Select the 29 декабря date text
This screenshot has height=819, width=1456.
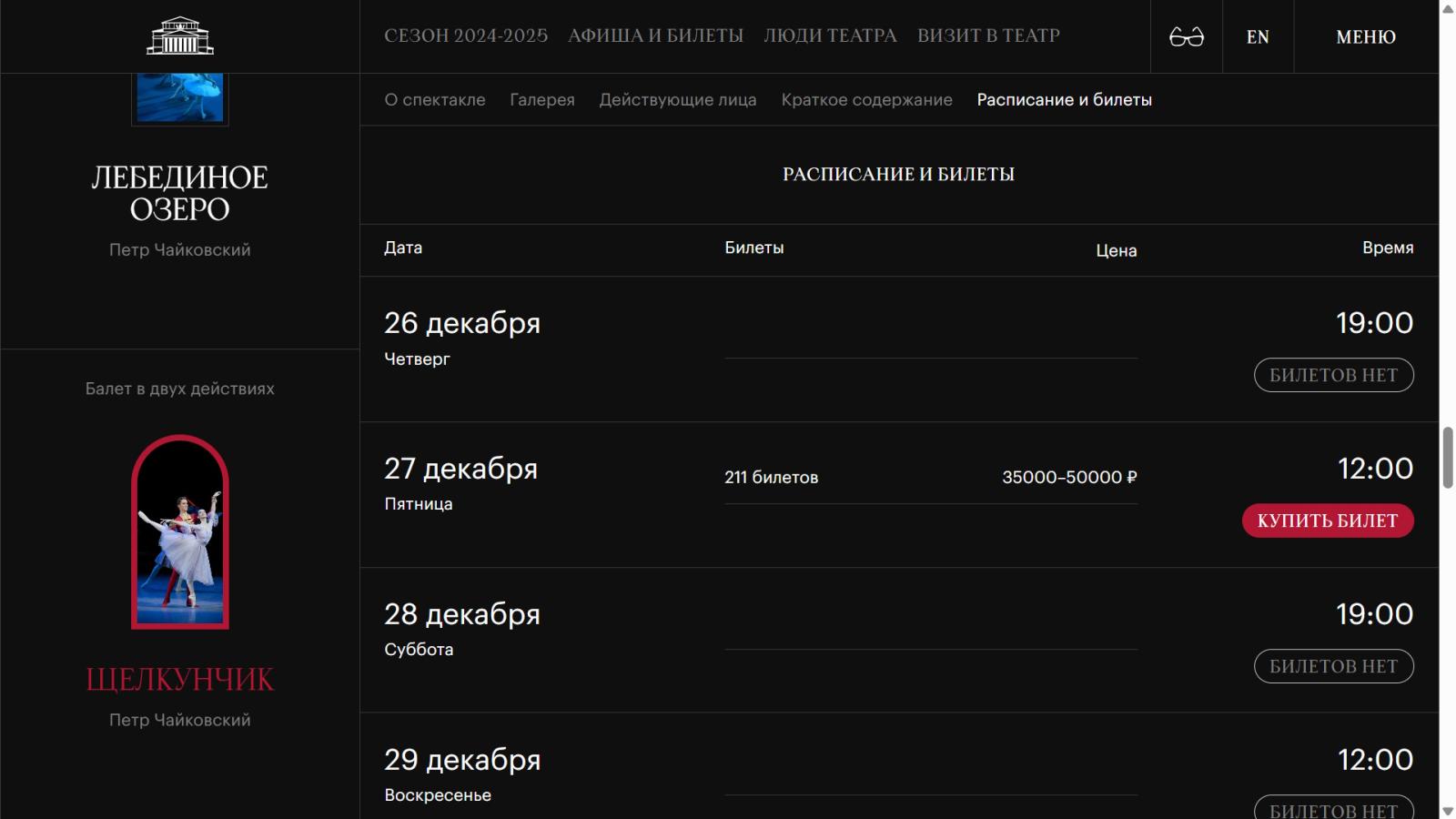coord(462,760)
